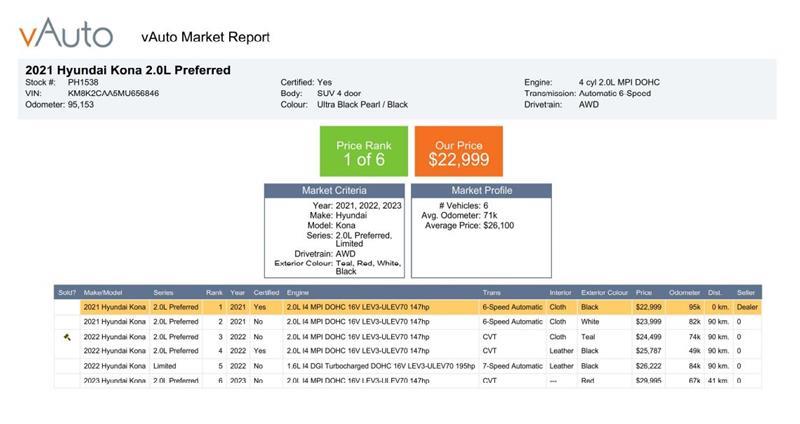The height and width of the screenshot is (424, 800).
Task: Sort by the Price column header
Action: click(644, 293)
